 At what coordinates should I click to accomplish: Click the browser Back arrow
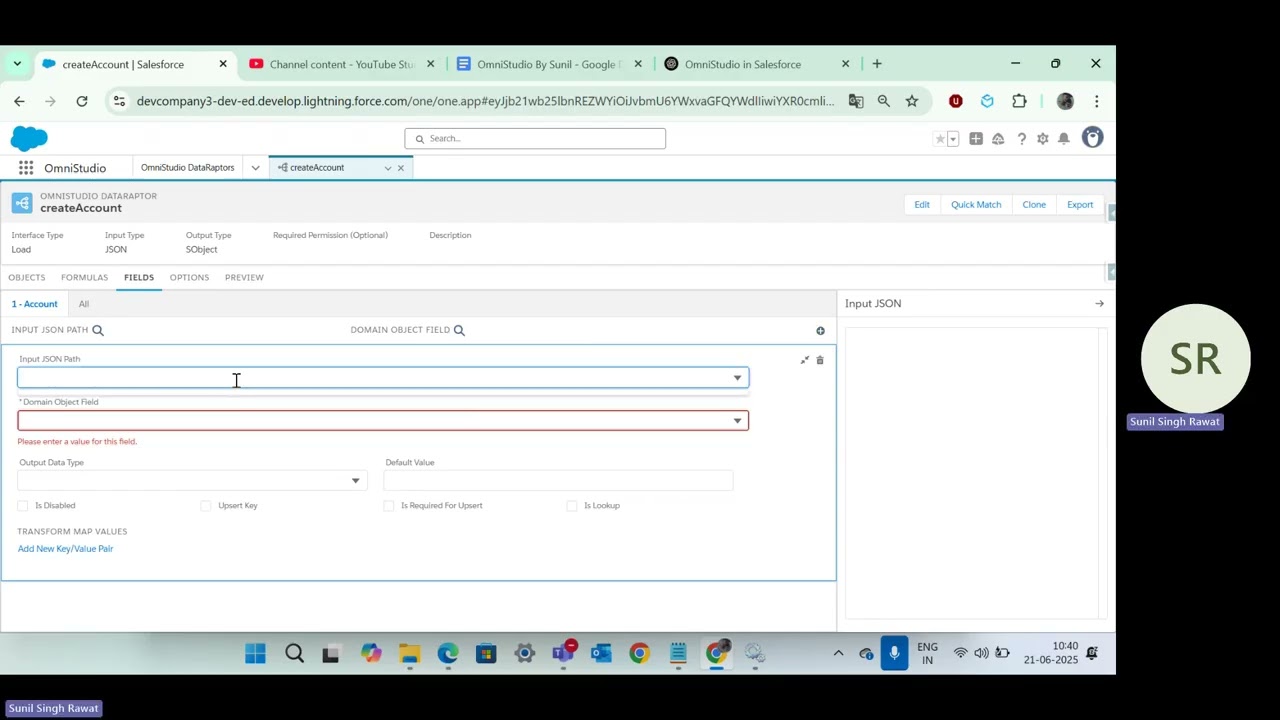19,101
